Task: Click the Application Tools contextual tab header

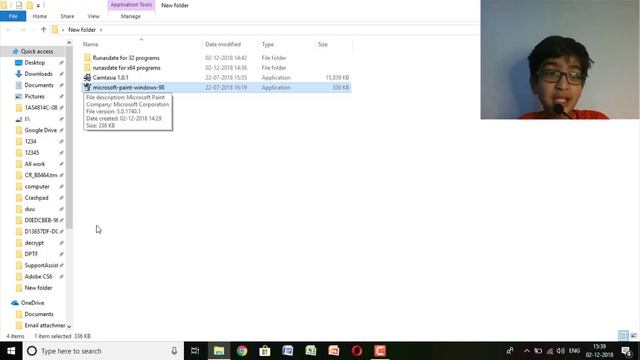Action: pos(131,5)
